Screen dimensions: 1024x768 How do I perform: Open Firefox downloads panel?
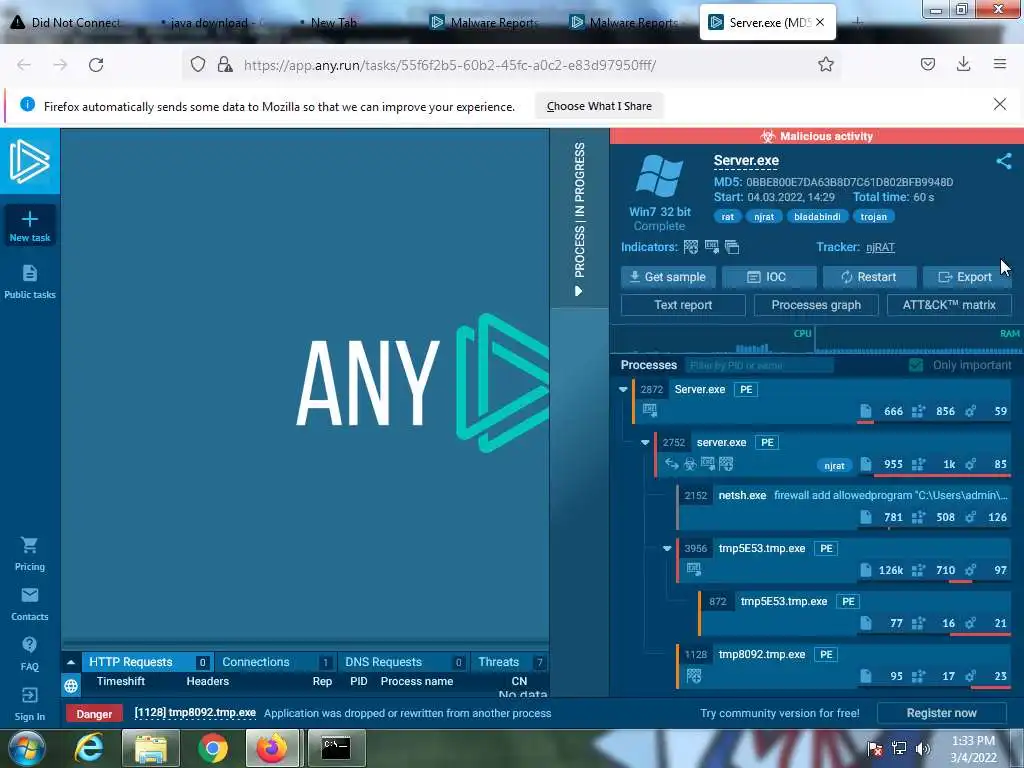[963, 64]
